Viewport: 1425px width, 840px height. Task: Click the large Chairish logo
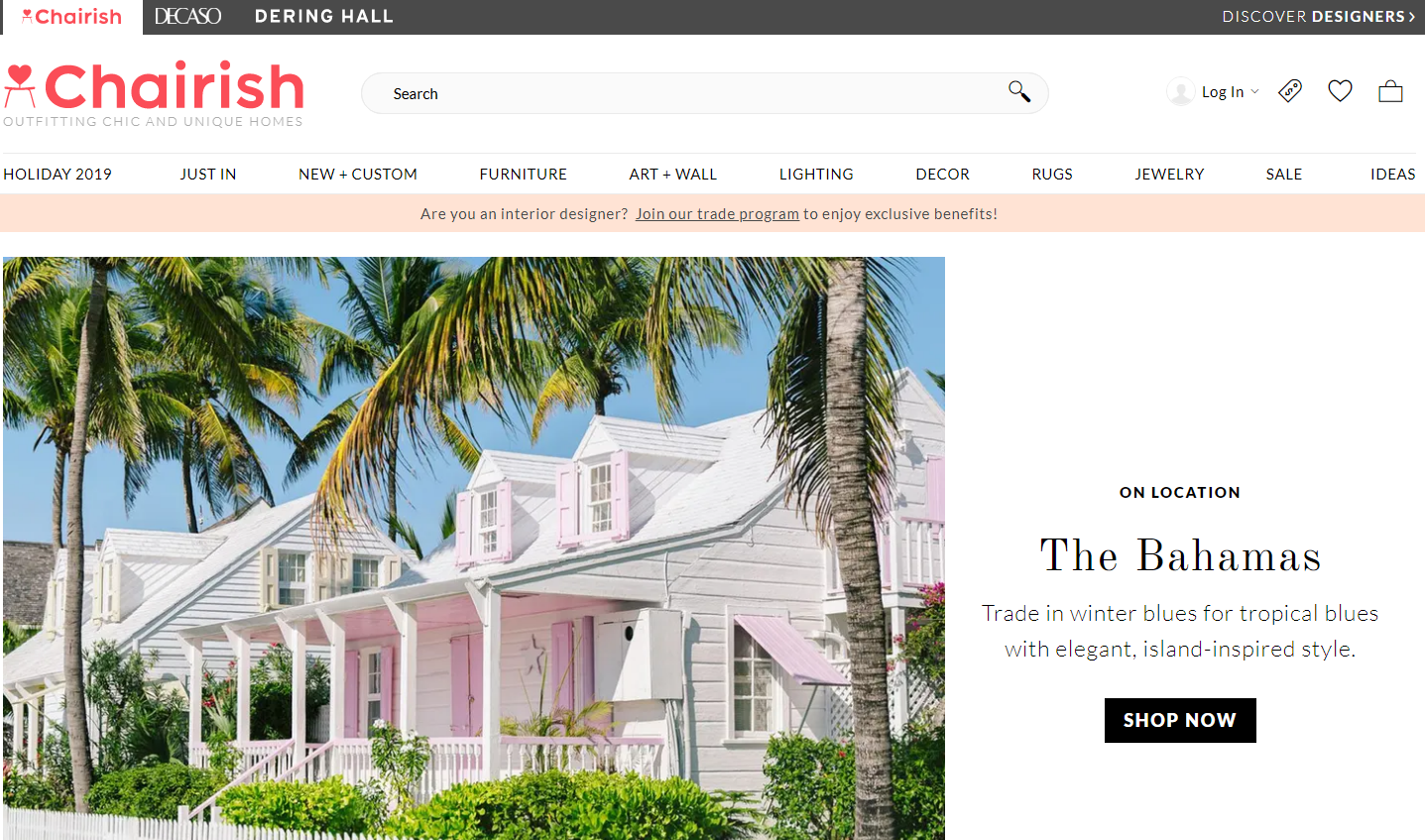click(x=154, y=94)
